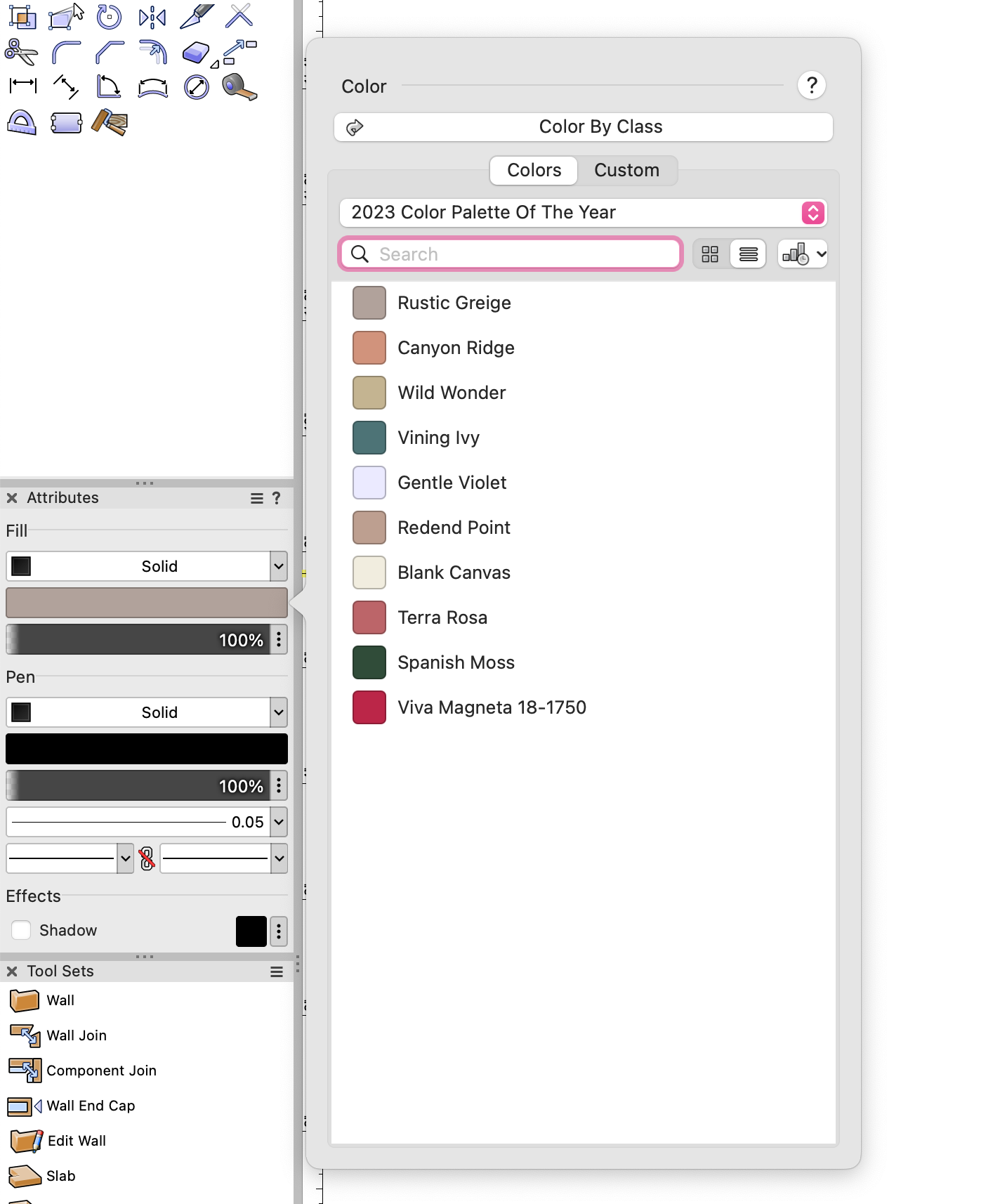Select the Reshape tool with cursor icon

coord(66,16)
